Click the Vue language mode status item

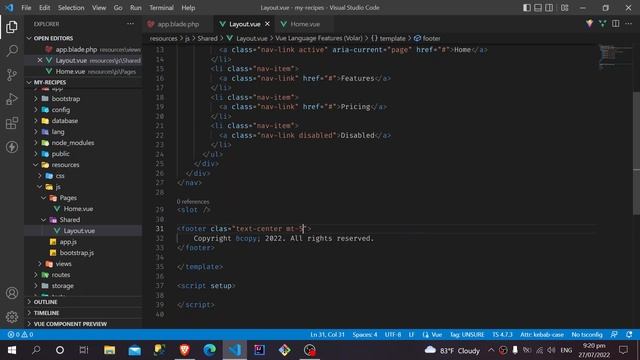point(432,334)
